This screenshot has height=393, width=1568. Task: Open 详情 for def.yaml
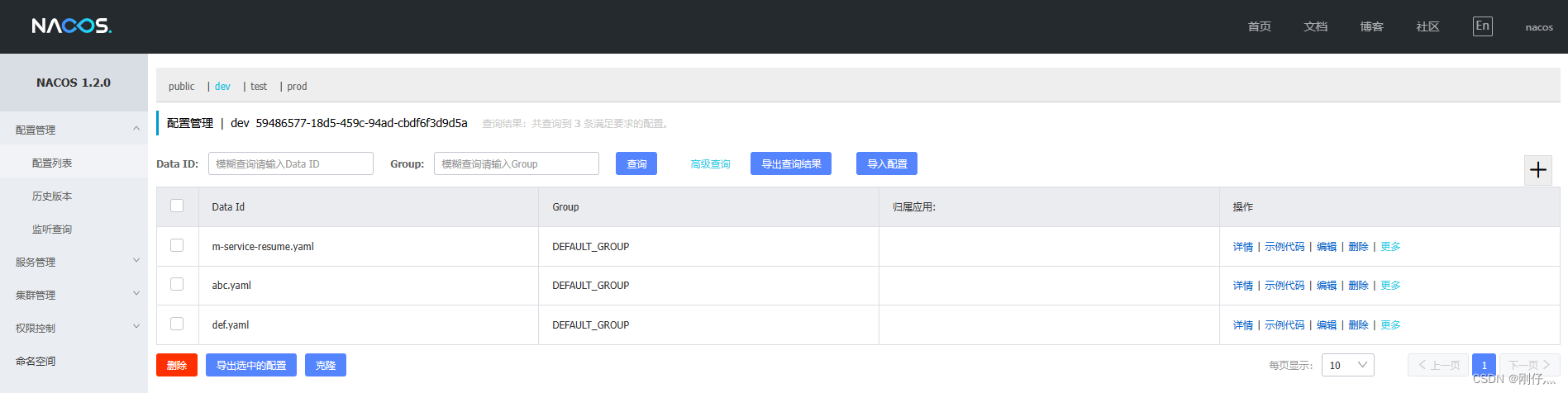(x=1243, y=325)
